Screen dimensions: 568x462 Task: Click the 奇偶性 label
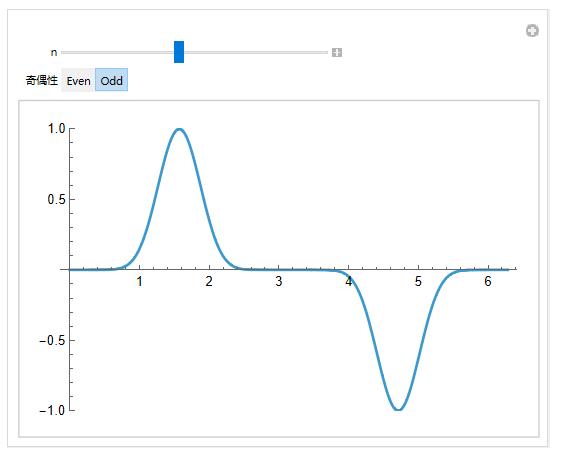click(42, 80)
